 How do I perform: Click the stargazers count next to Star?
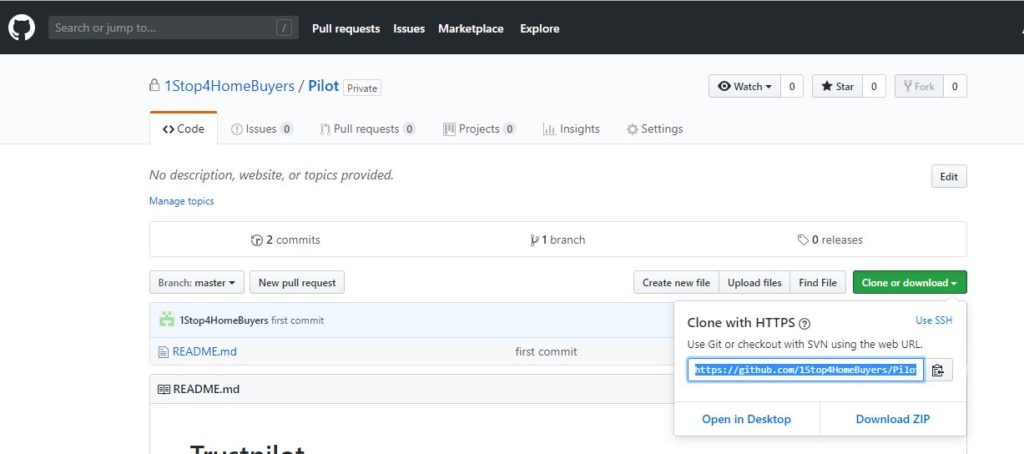click(874, 86)
